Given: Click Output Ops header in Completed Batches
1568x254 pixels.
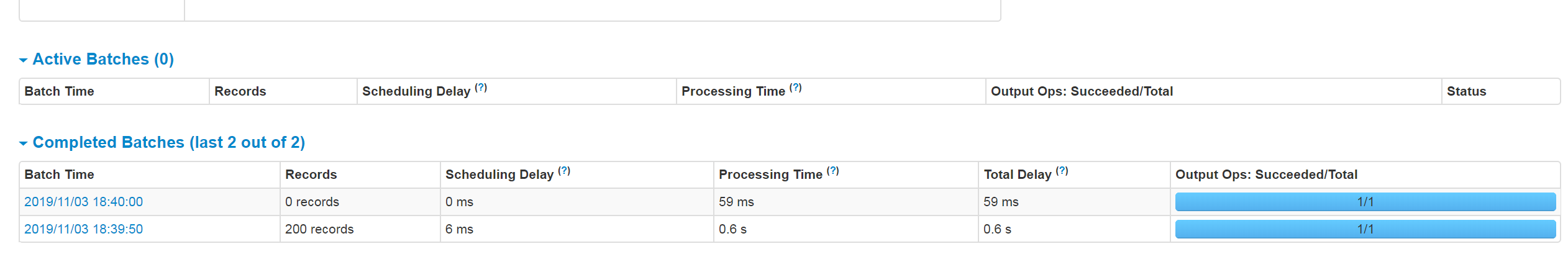Looking at the screenshot, I should point(1266,175).
